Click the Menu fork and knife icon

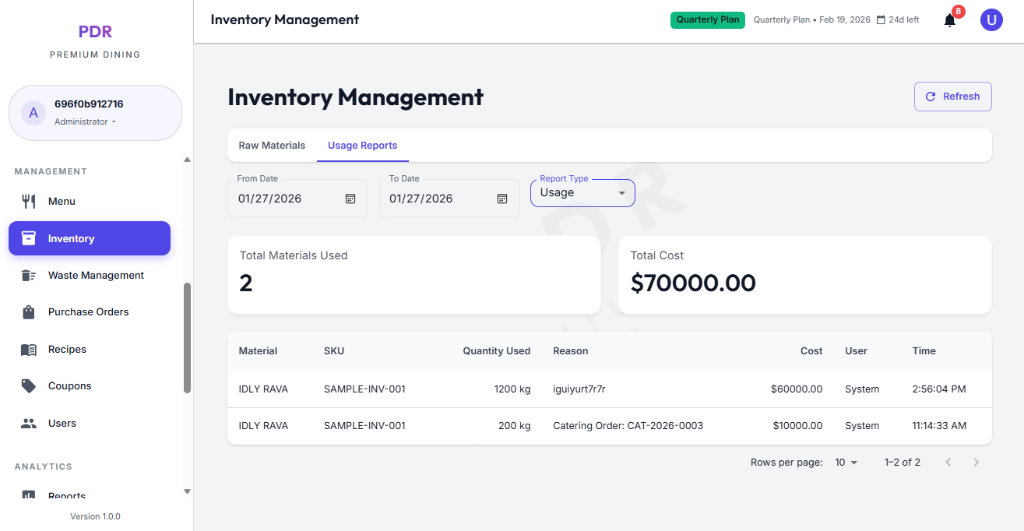click(29, 201)
